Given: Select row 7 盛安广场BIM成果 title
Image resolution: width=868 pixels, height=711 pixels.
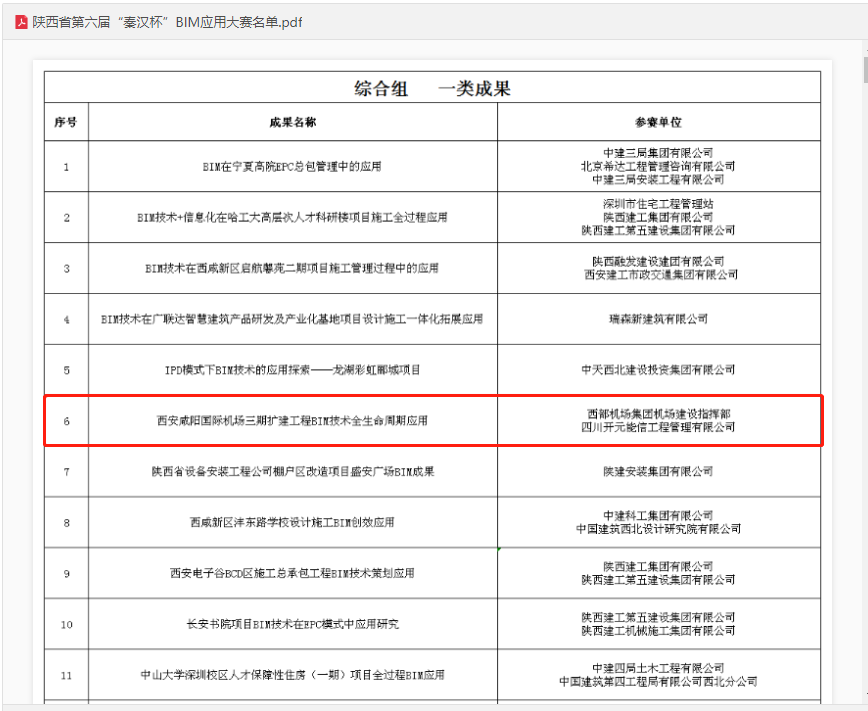Looking at the screenshot, I should (x=293, y=472).
